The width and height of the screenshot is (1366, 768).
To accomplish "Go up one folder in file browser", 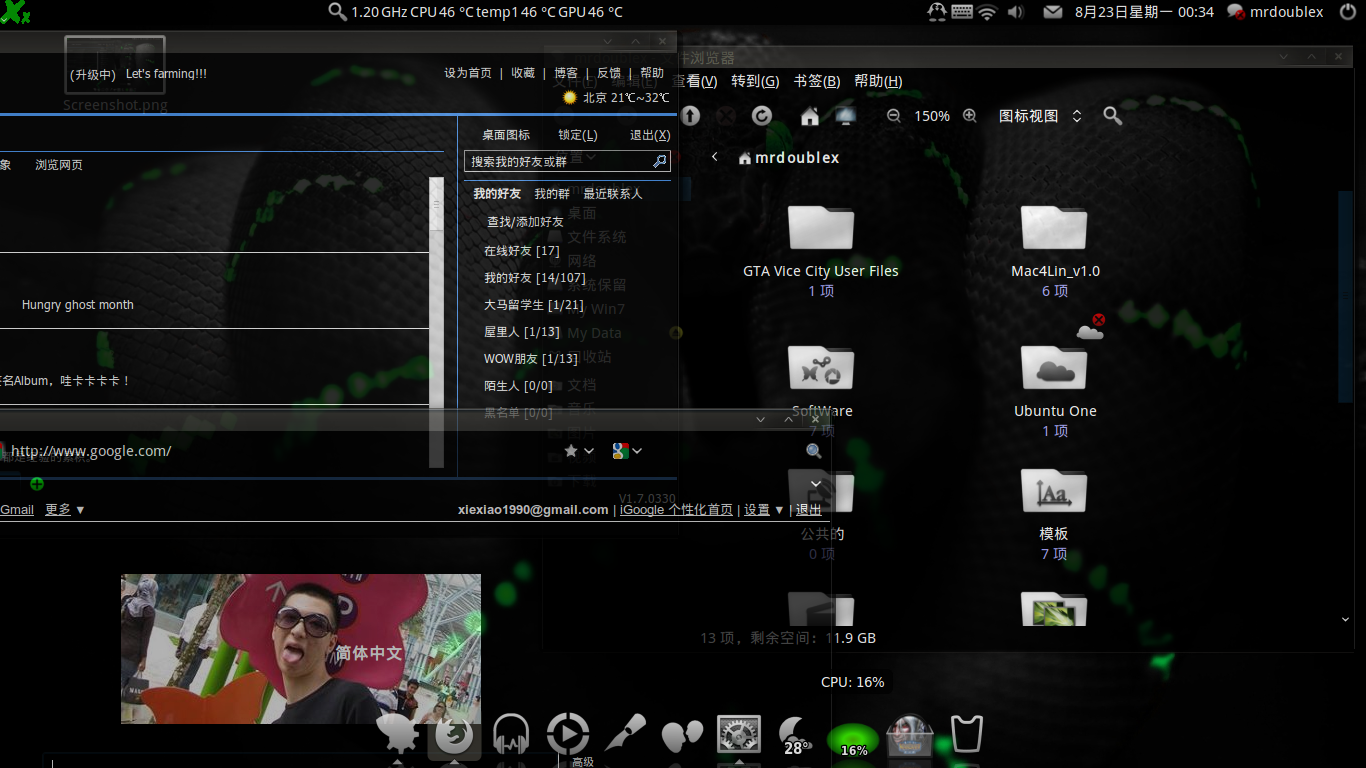I will [x=691, y=116].
